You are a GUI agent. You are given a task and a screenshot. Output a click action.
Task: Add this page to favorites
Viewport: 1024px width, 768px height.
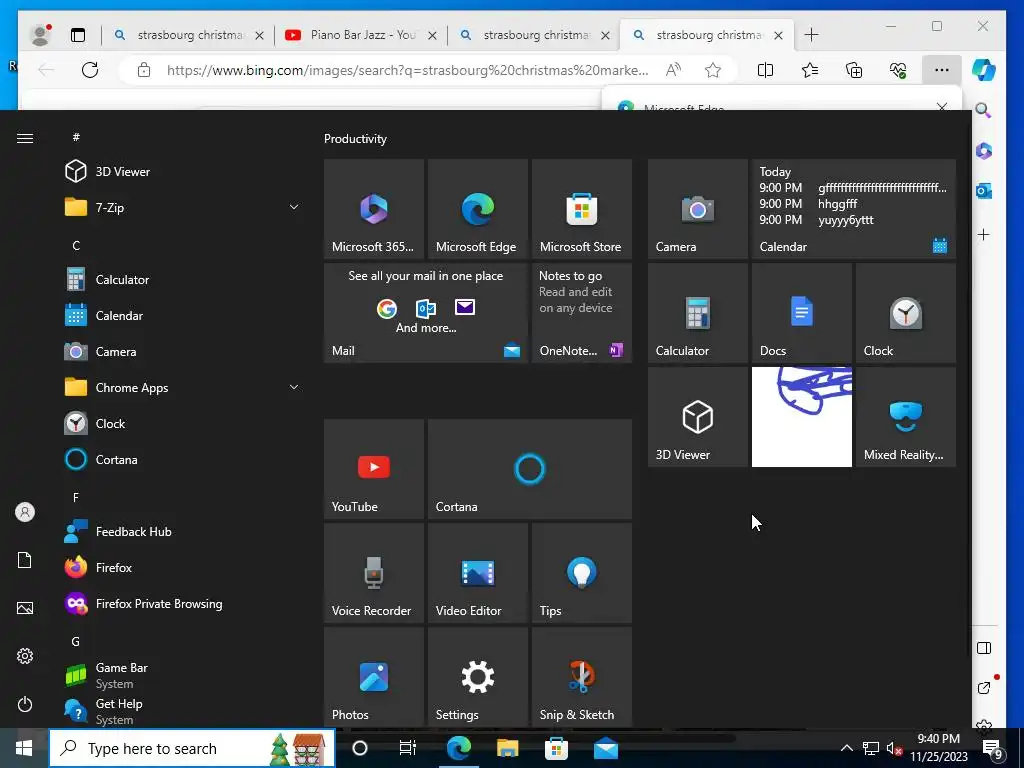point(713,70)
